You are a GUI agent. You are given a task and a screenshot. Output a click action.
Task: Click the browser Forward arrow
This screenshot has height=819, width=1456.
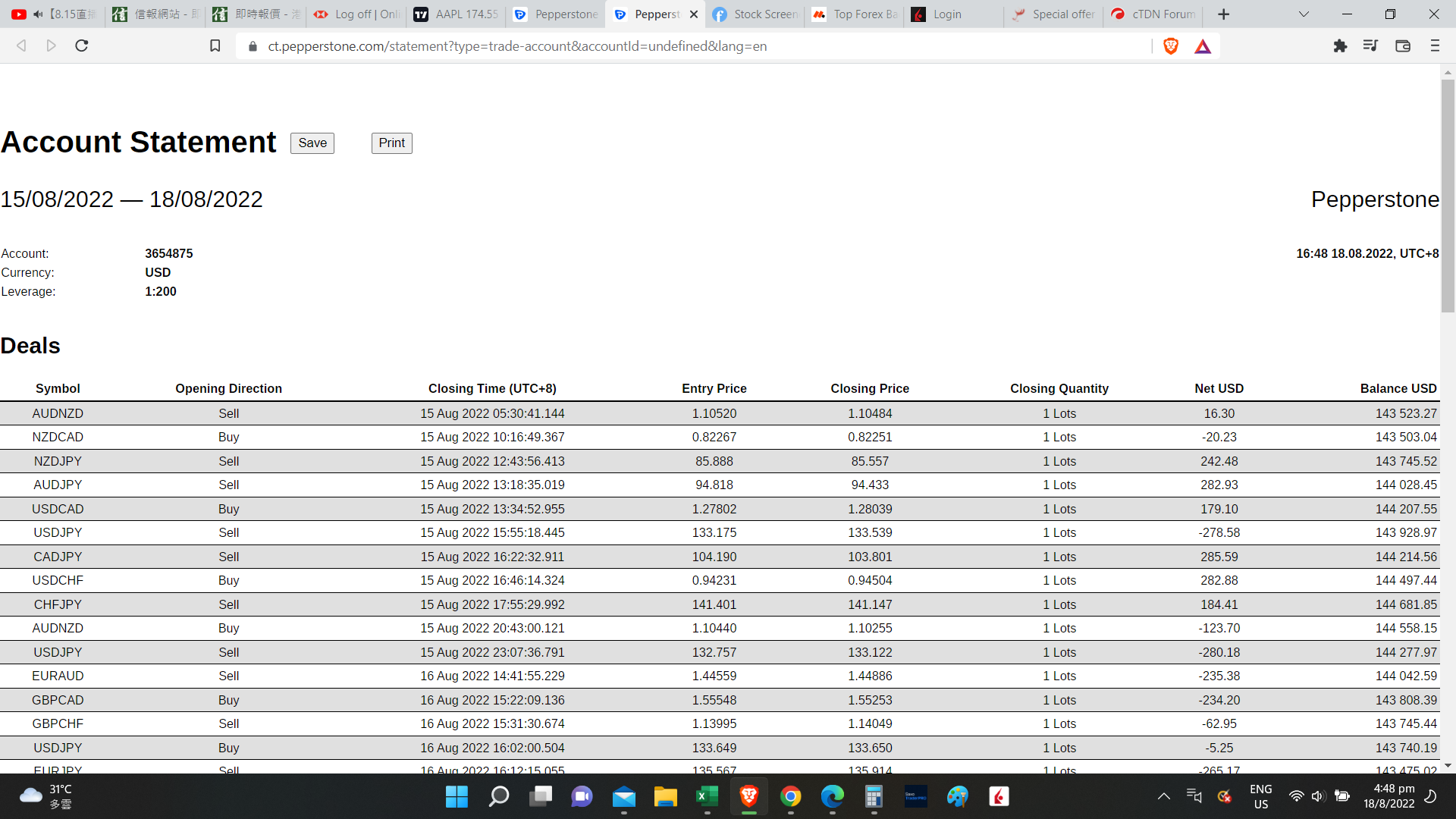tap(51, 46)
